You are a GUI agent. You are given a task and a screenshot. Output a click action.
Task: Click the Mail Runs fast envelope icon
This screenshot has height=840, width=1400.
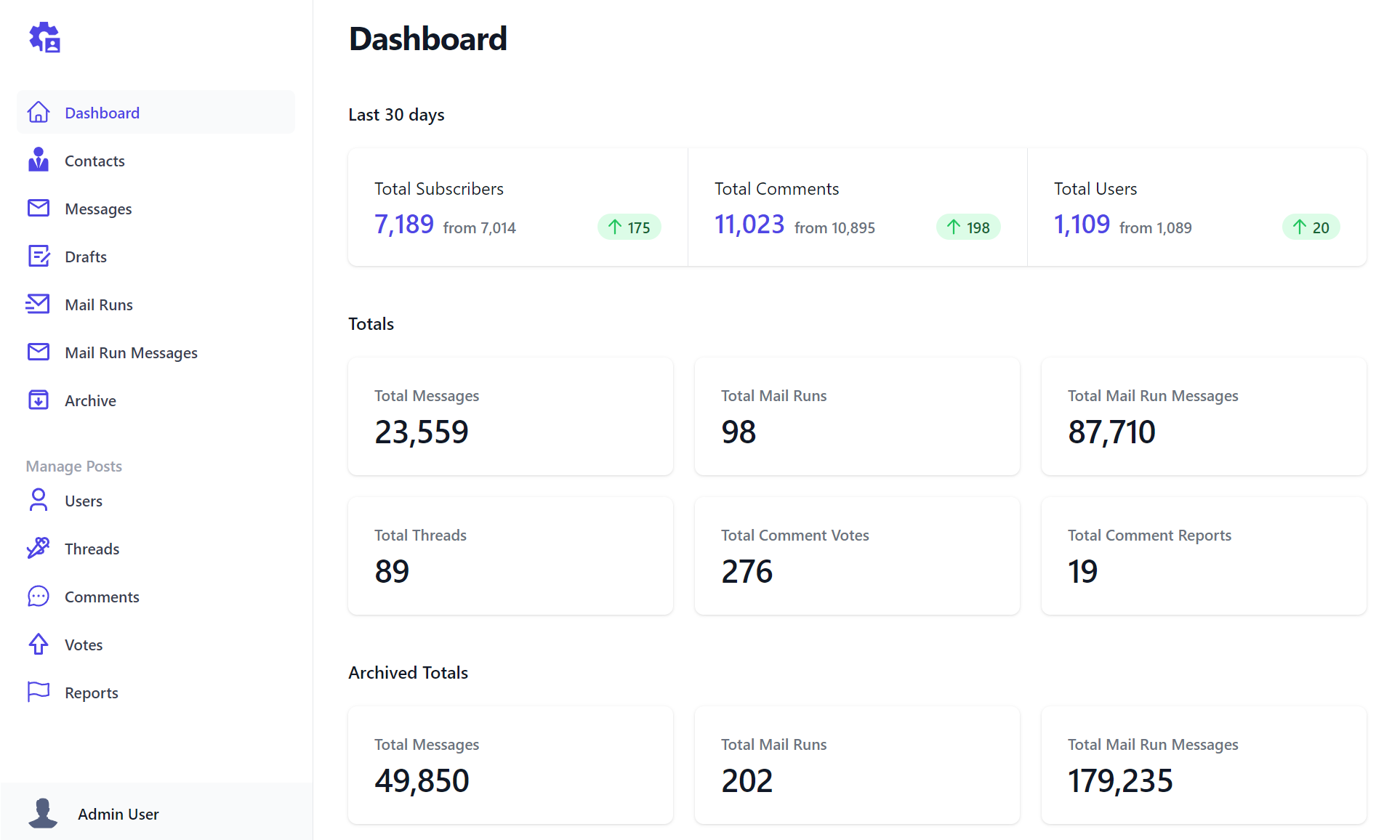(38, 304)
